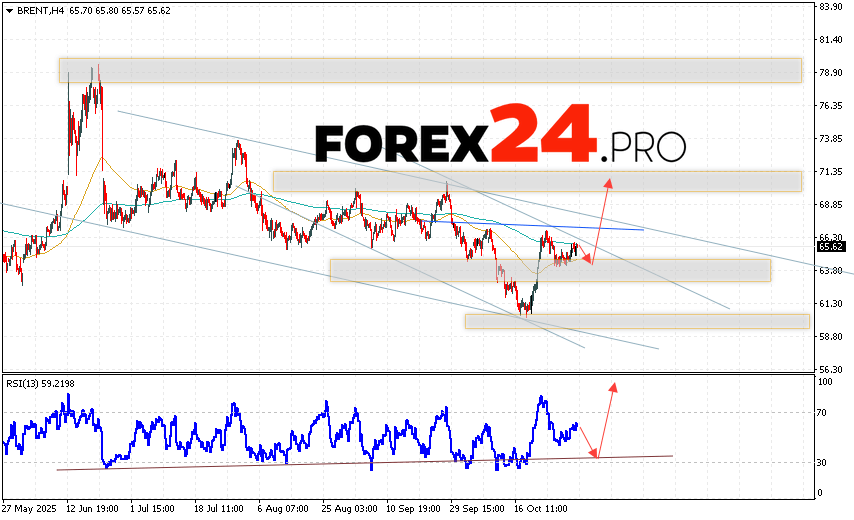The width and height of the screenshot is (854, 520).
Task: Click the support zone near 63.80
Action: pos(550,270)
